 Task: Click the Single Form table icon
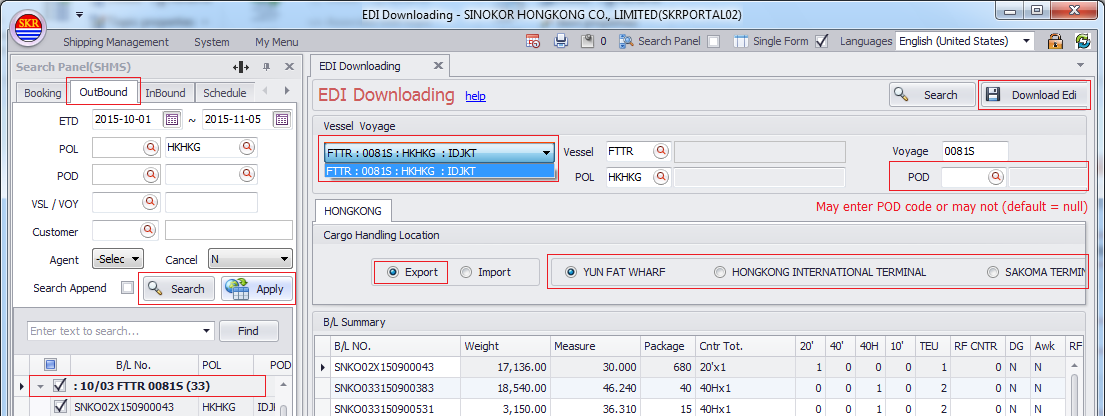coord(741,42)
